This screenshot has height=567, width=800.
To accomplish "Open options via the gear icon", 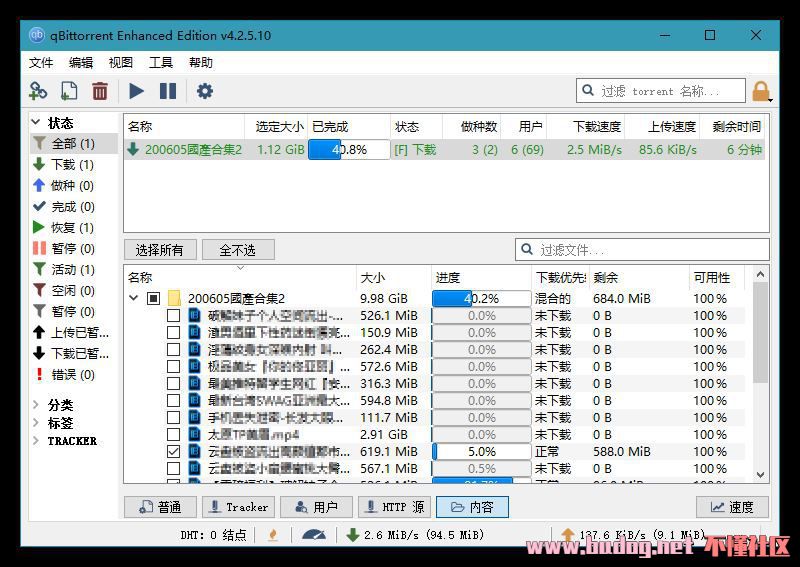I will coord(205,91).
